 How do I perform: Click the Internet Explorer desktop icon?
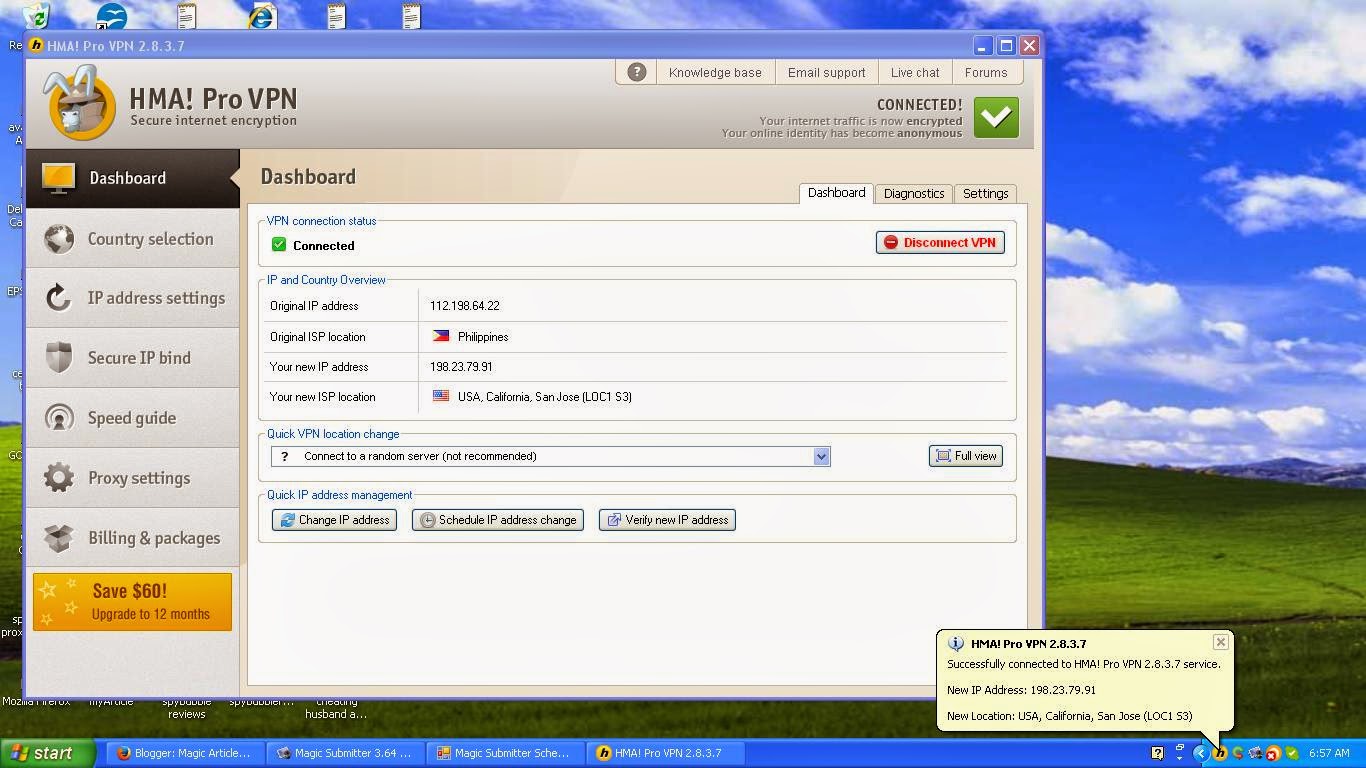click(262, 16)
